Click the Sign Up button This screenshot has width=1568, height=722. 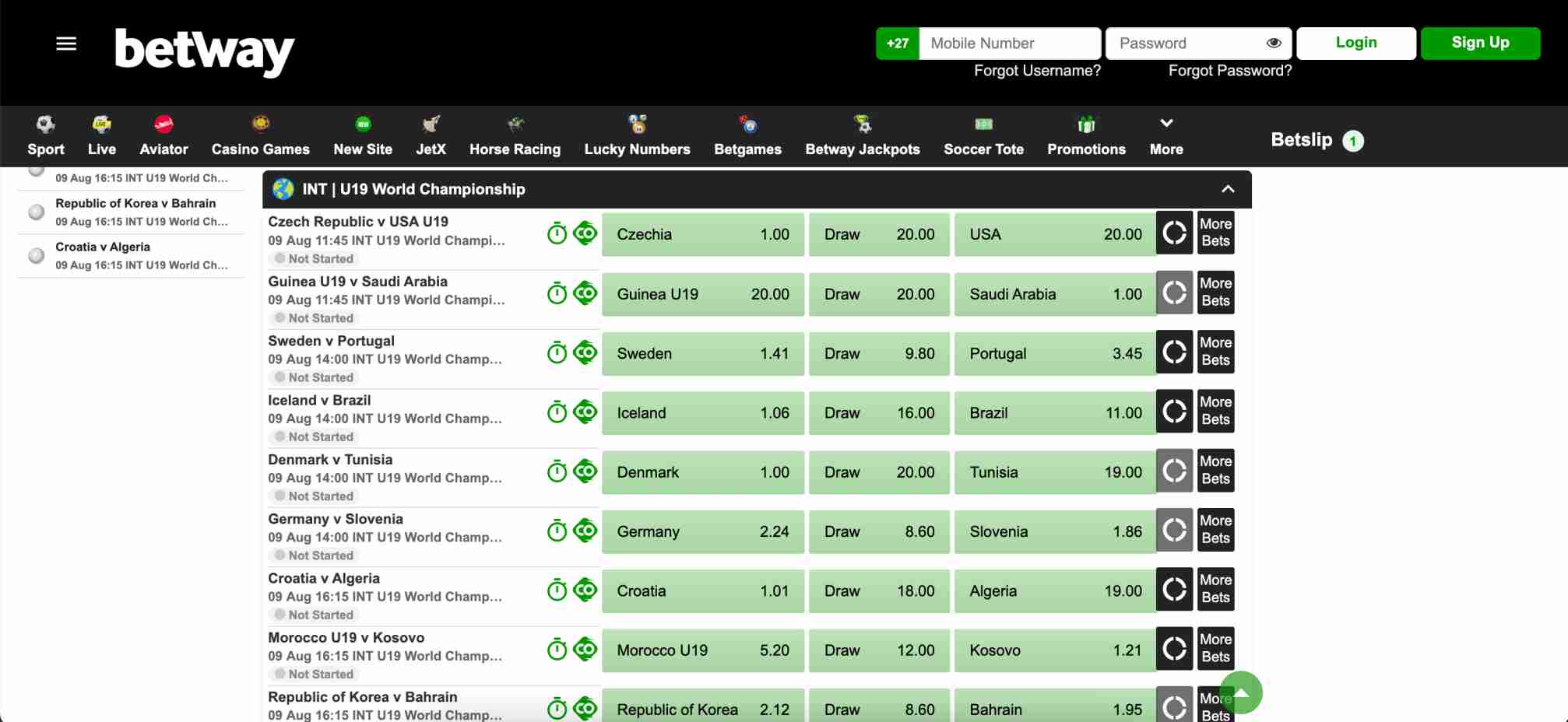click(1480, 44)
